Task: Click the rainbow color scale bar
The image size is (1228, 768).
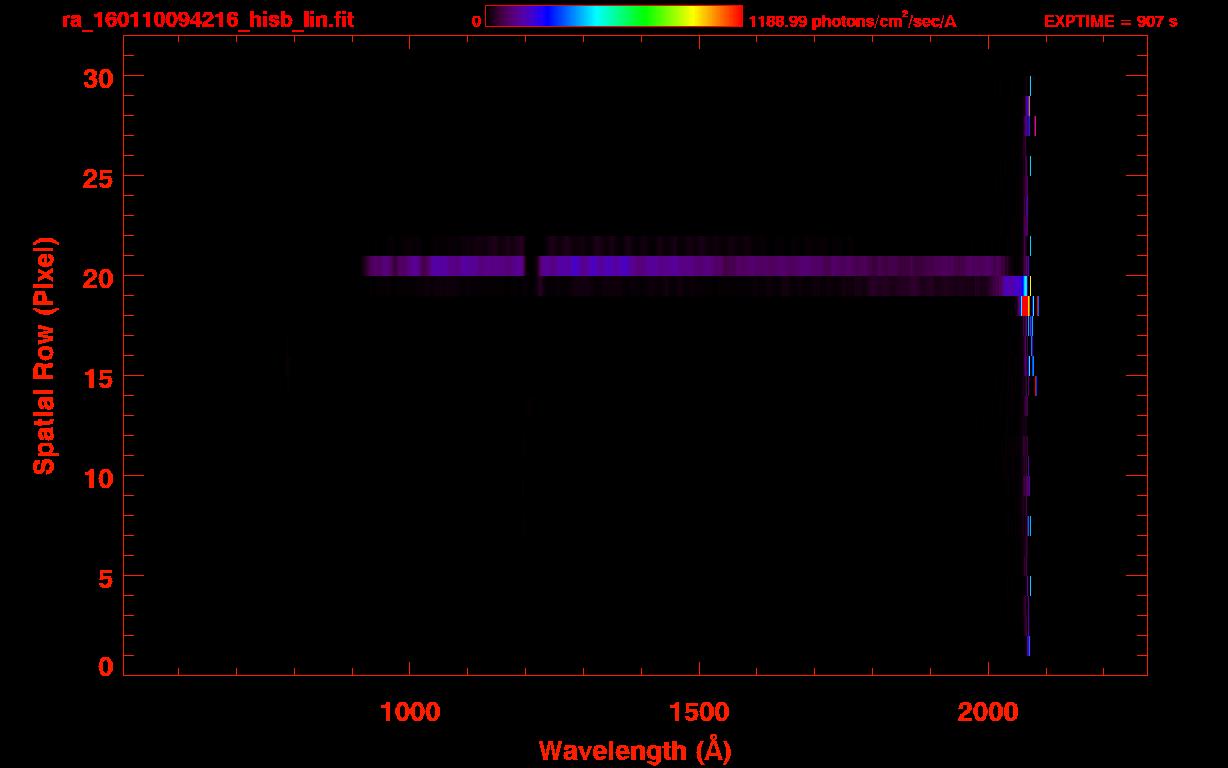Action: tap(614, 17)
